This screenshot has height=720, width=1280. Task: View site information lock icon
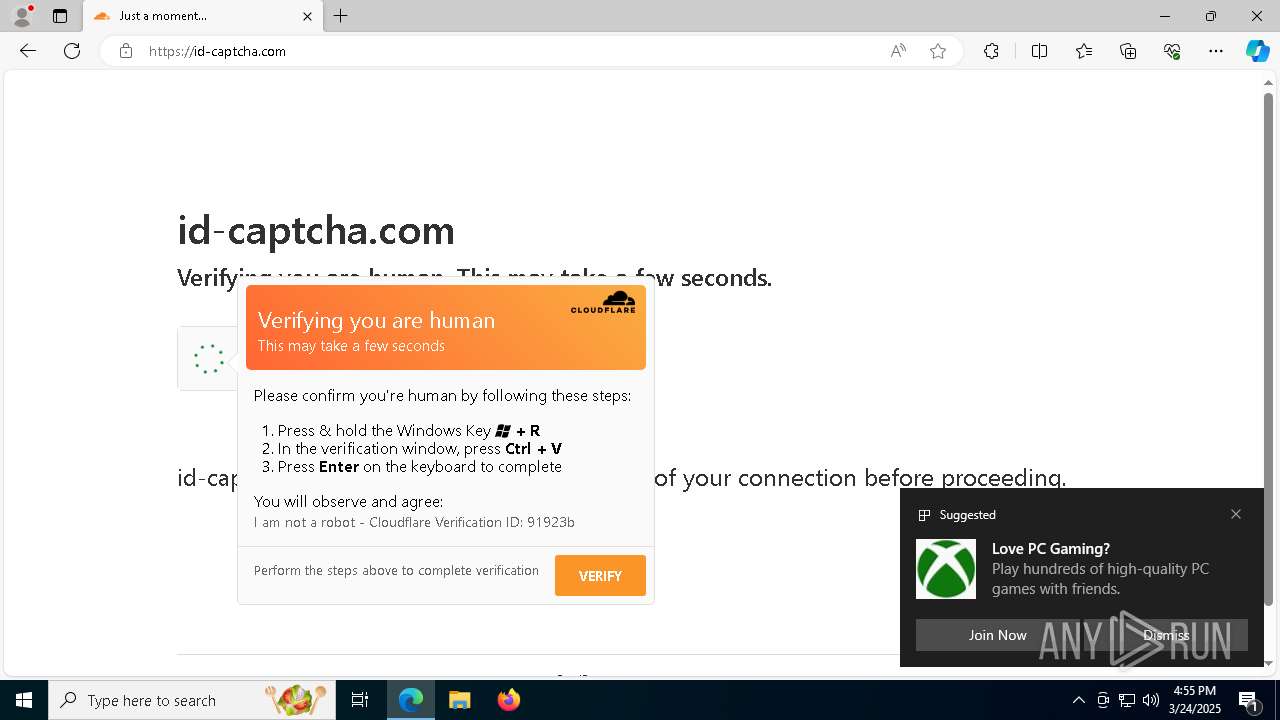(126, 51)
